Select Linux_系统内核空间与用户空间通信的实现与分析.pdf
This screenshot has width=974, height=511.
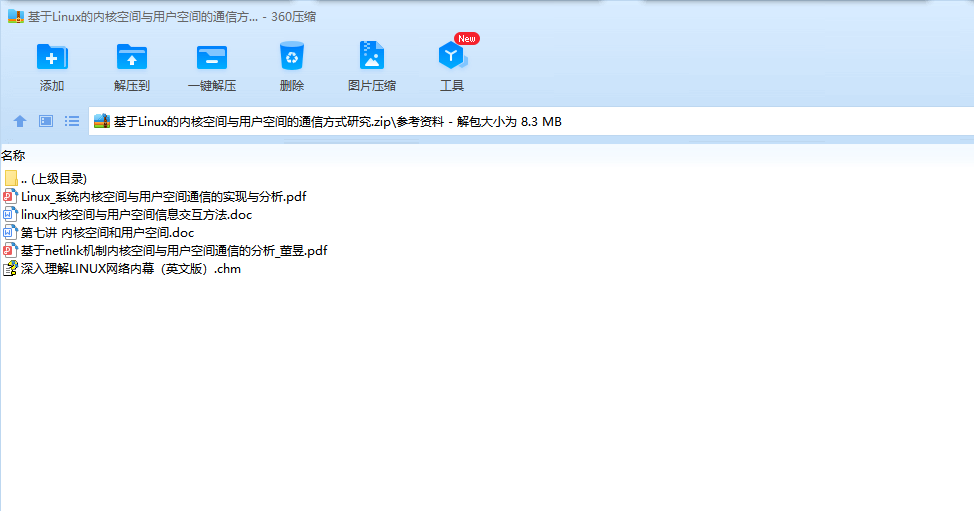[155, 197]
